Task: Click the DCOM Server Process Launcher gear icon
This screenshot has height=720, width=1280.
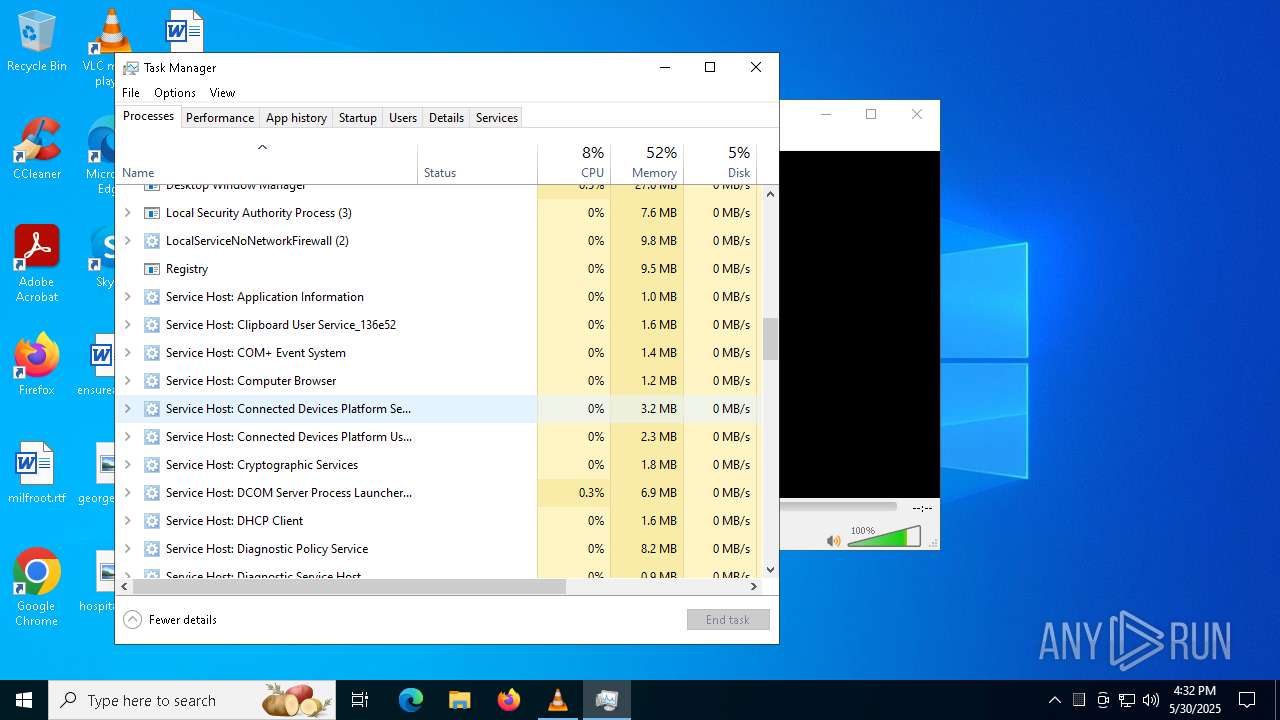Action: pos(152,493)
